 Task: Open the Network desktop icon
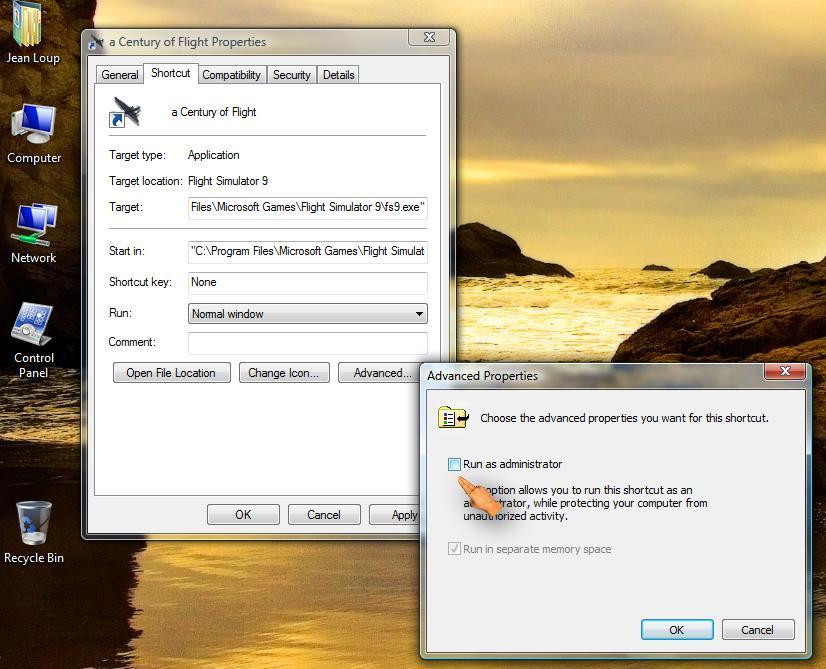(x=34, y=233)
